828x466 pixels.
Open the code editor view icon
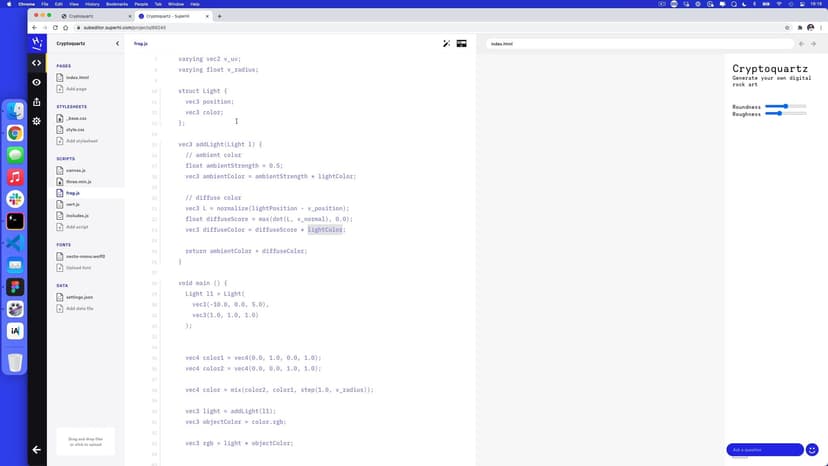point(37,63)
